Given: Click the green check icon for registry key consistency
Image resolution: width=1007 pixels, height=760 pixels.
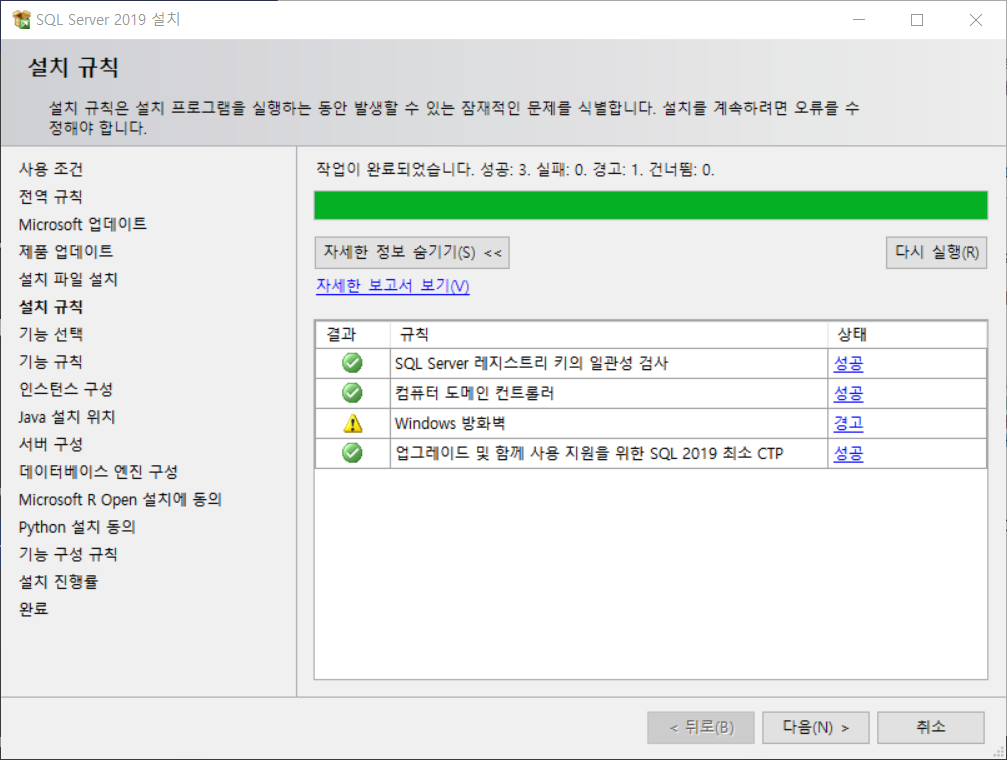Looking at the screenshot, I should pyautogui.click(x=352, y=363).
